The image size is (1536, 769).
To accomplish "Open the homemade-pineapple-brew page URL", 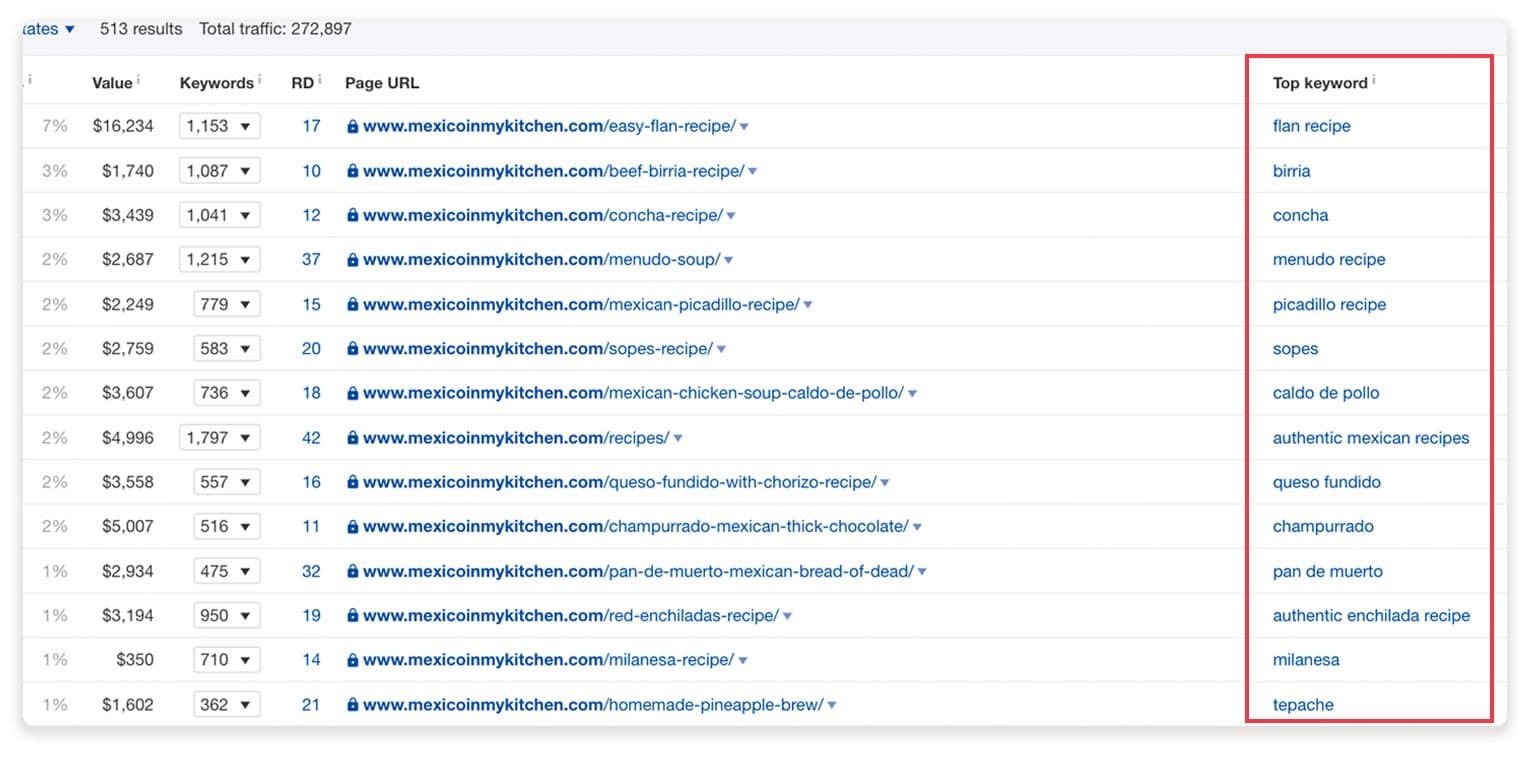I will (x=593, y=704).
